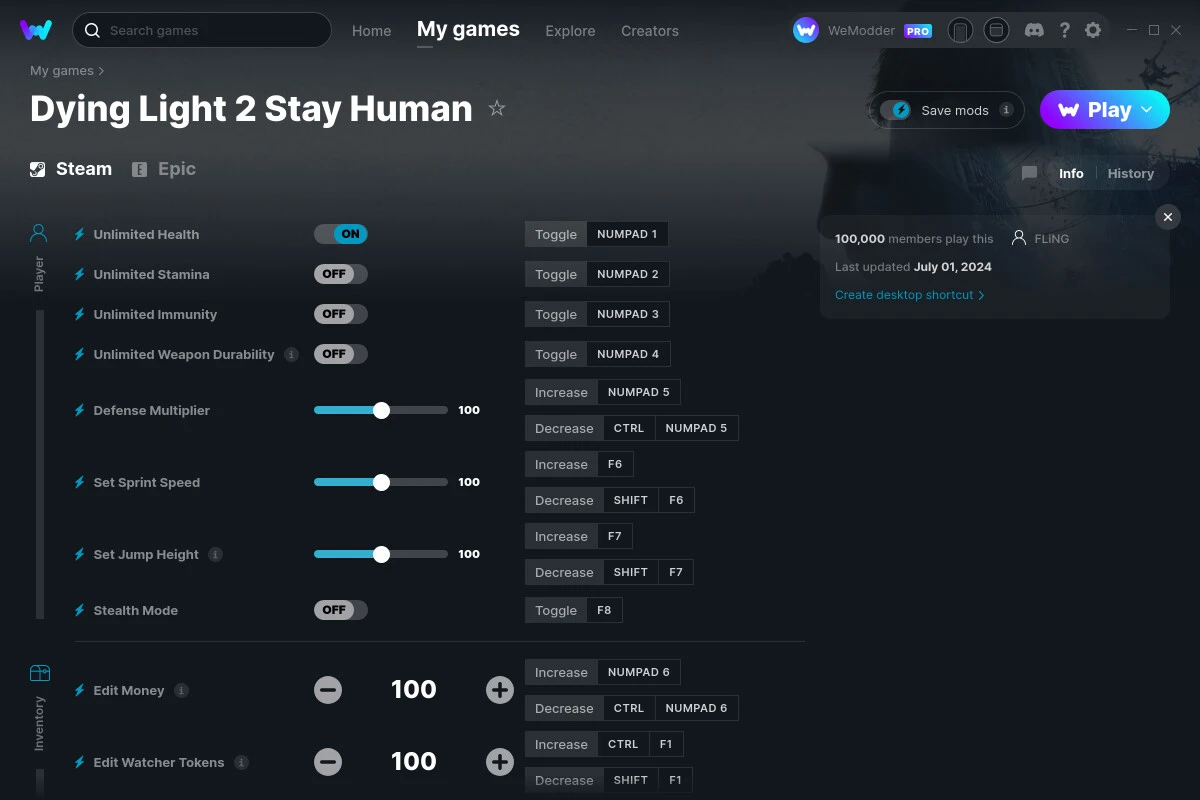Click the WeMod logo in the top-left corner
The width and height of the screenshot is (1200, 800).
click(36, 30)
